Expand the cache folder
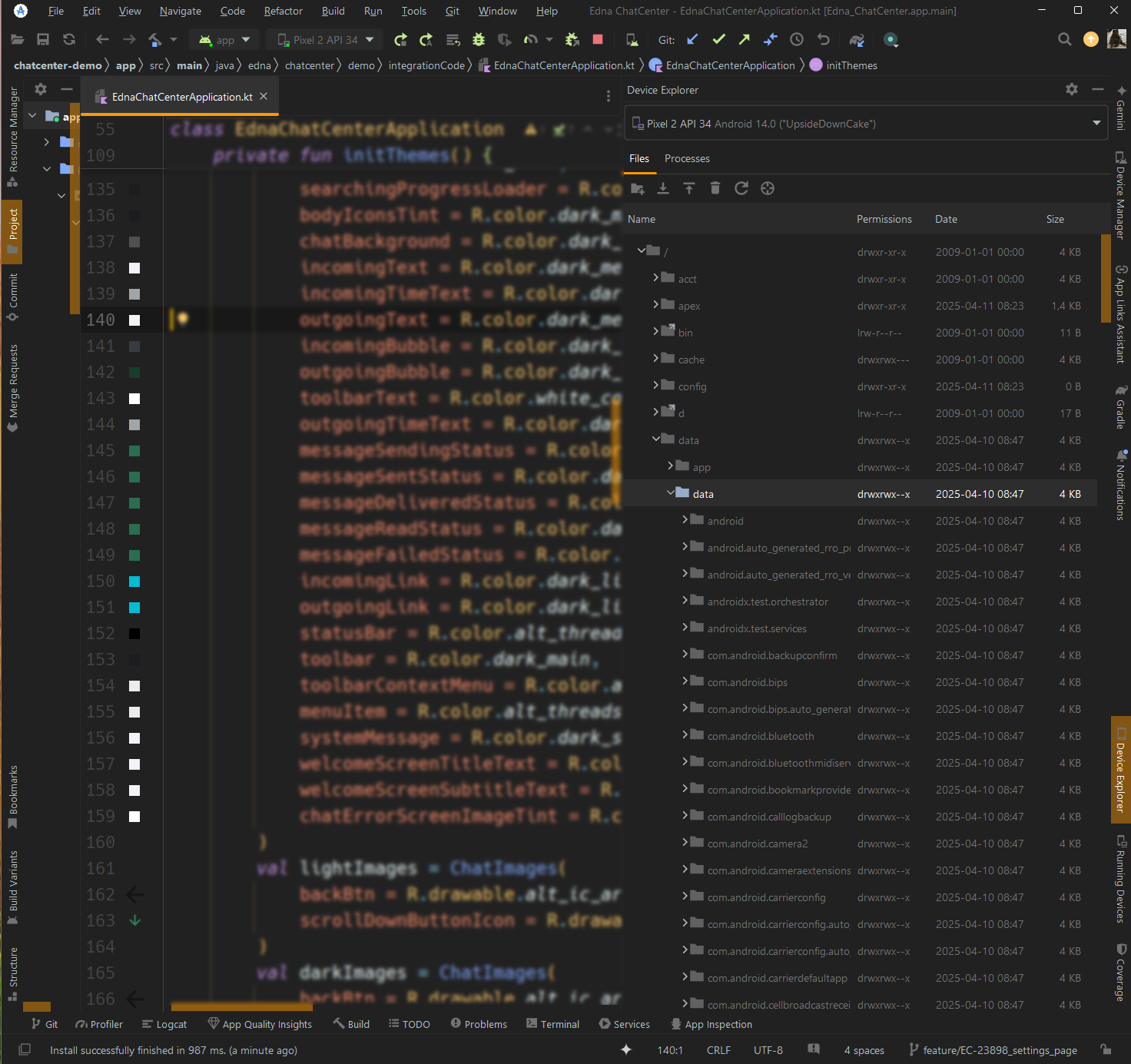 (656, 360)
